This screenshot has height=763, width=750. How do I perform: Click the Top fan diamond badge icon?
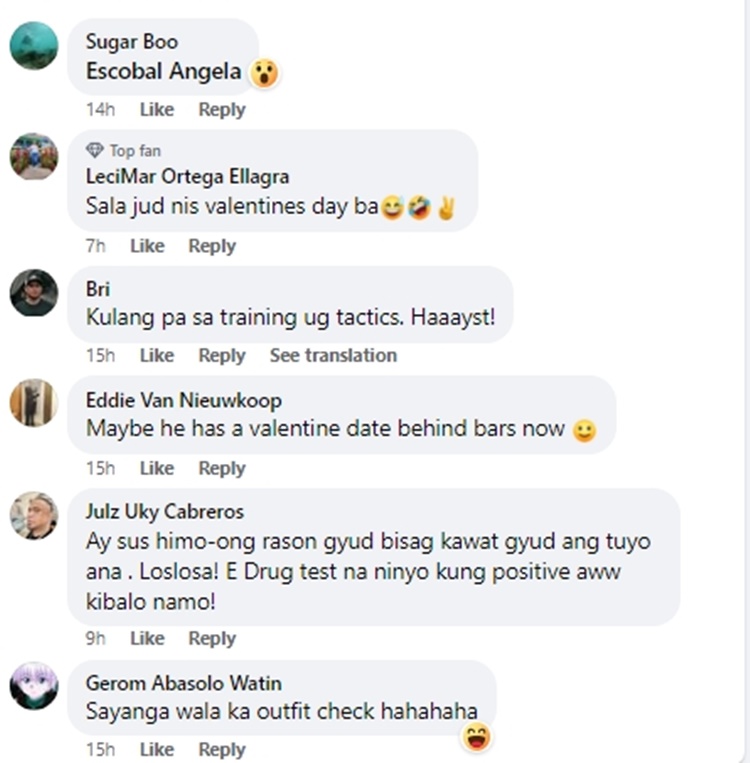coord(95,150)
